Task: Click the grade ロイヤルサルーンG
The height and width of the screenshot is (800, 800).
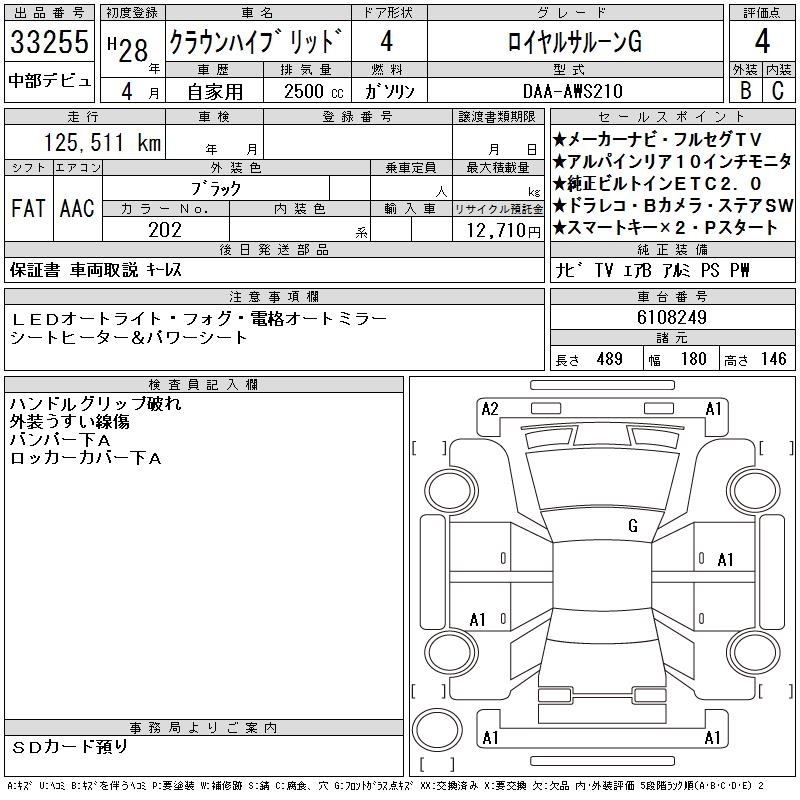Action: coord(574,43)
